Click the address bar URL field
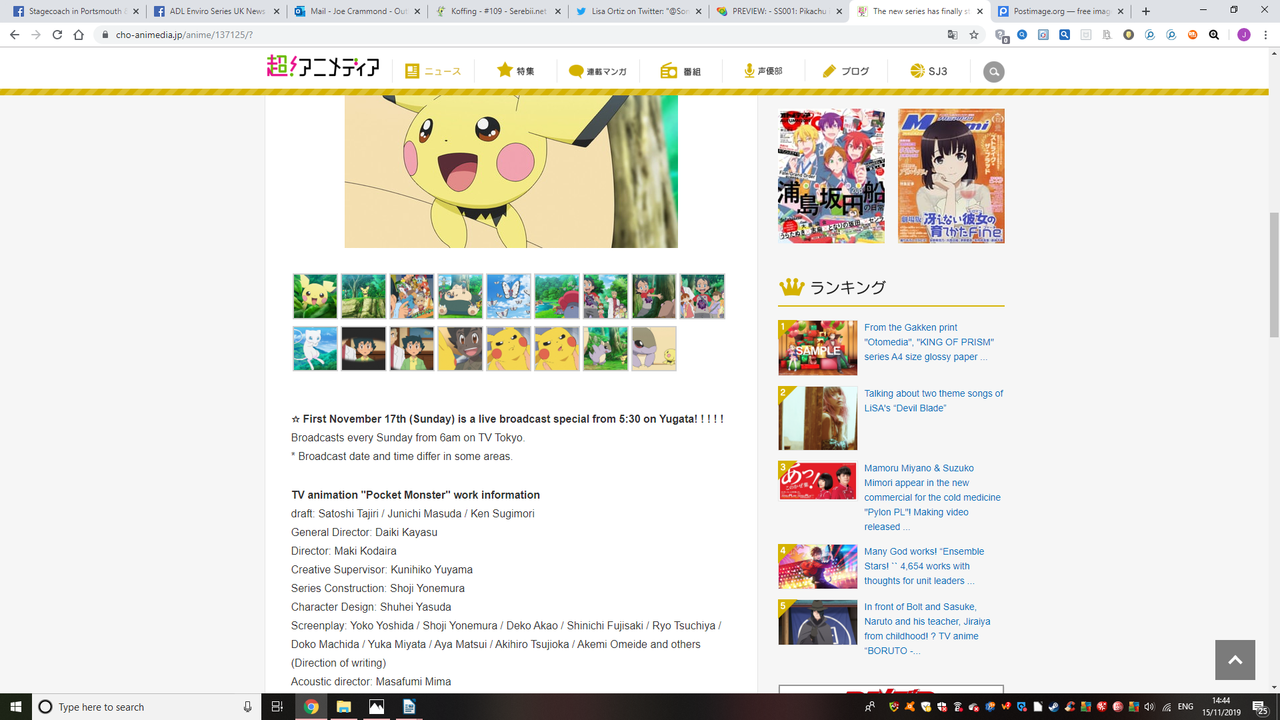This screenshot has width=1280, height=720. pos(520,34)
